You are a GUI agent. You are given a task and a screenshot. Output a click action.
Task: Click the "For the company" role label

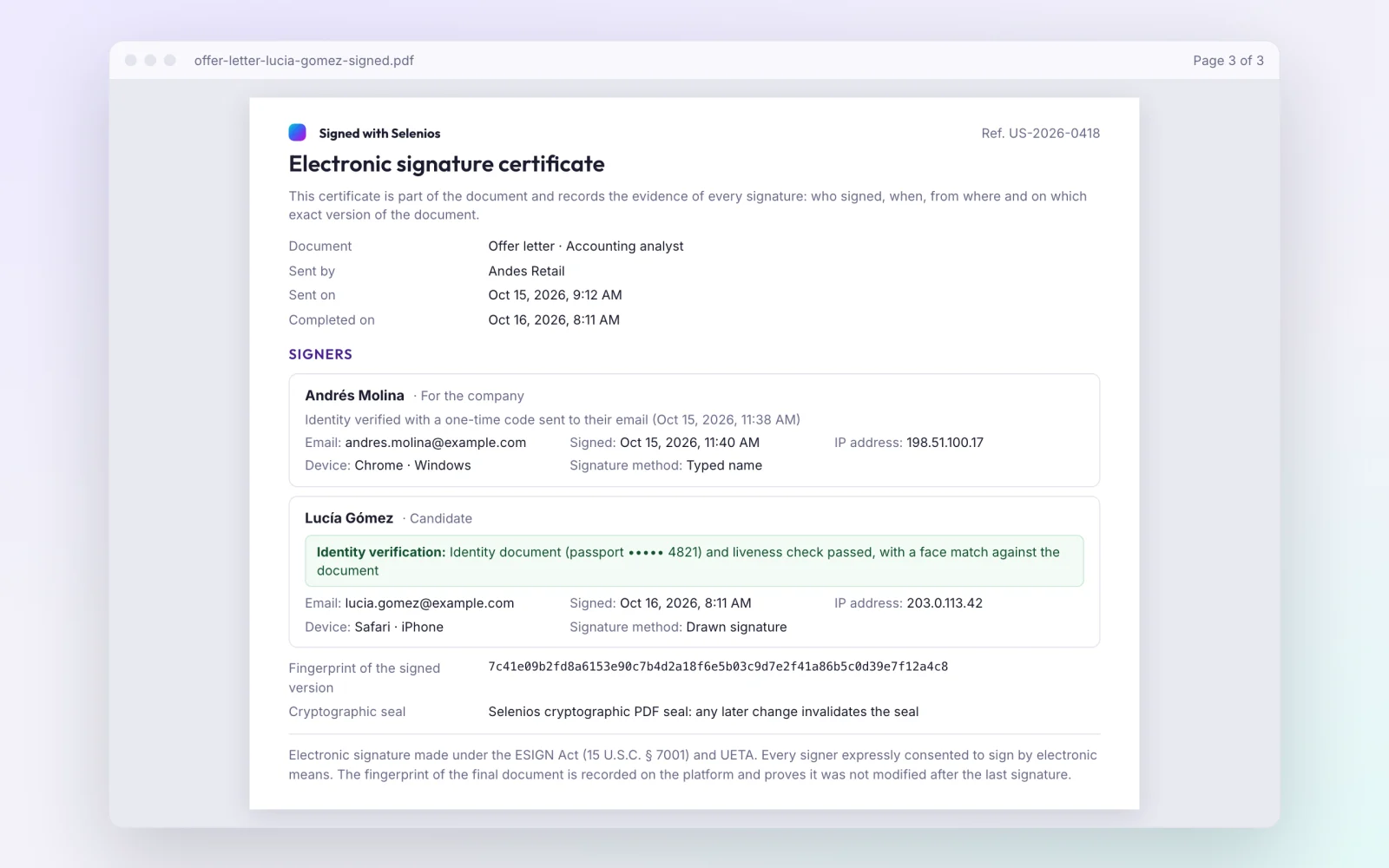point(472,396)
